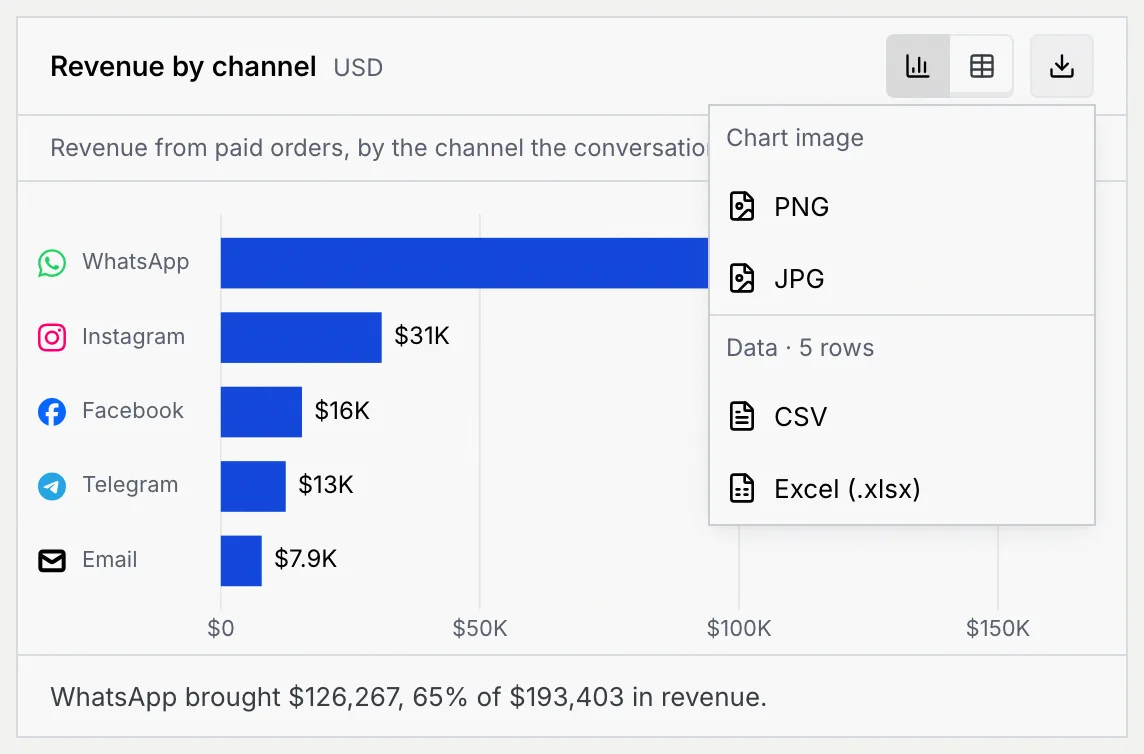Click the CSV document icon
Screen dimensions: 1144x754
[x=742, y=417]
